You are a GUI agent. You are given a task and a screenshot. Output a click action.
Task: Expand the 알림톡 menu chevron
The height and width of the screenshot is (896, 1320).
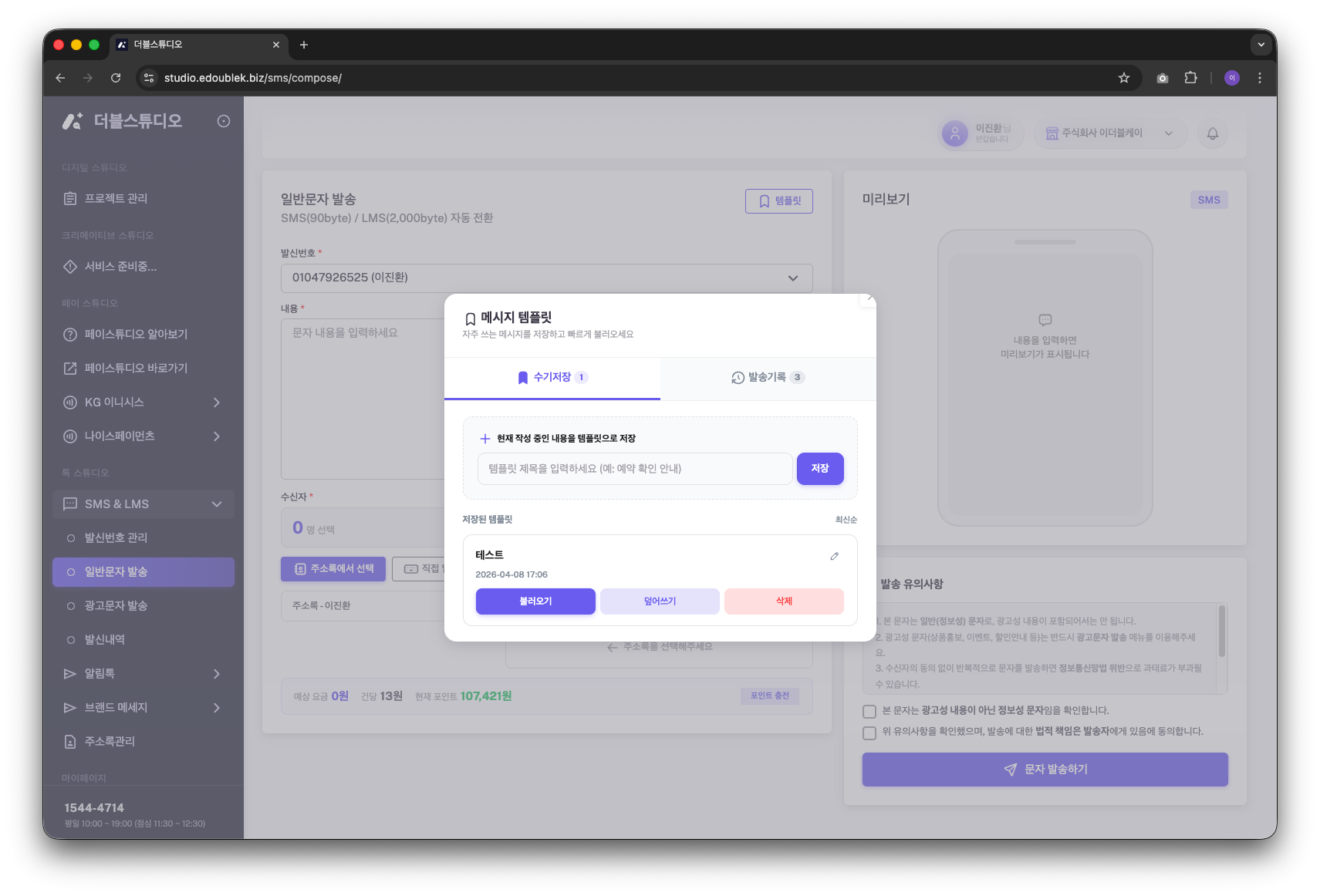tap(217, 674)
